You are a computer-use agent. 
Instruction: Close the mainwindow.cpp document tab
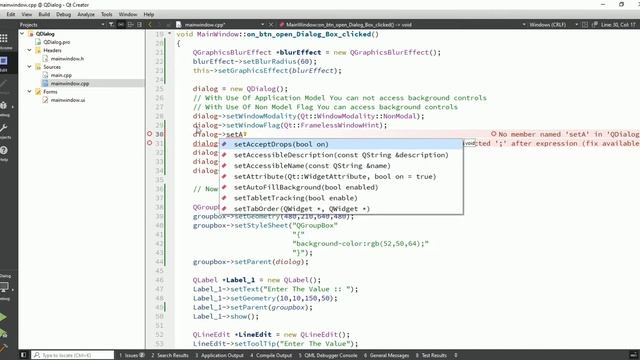point(271,24)
